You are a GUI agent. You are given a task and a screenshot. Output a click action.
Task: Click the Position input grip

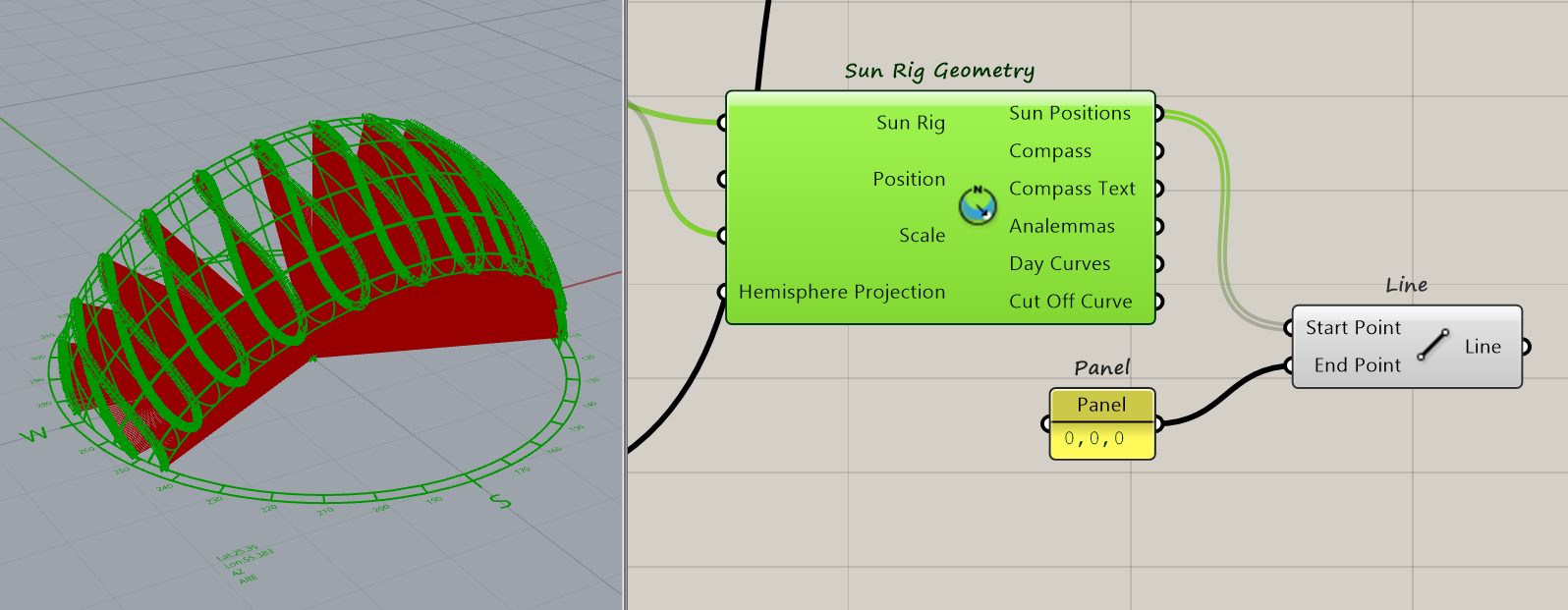point(722,179)
